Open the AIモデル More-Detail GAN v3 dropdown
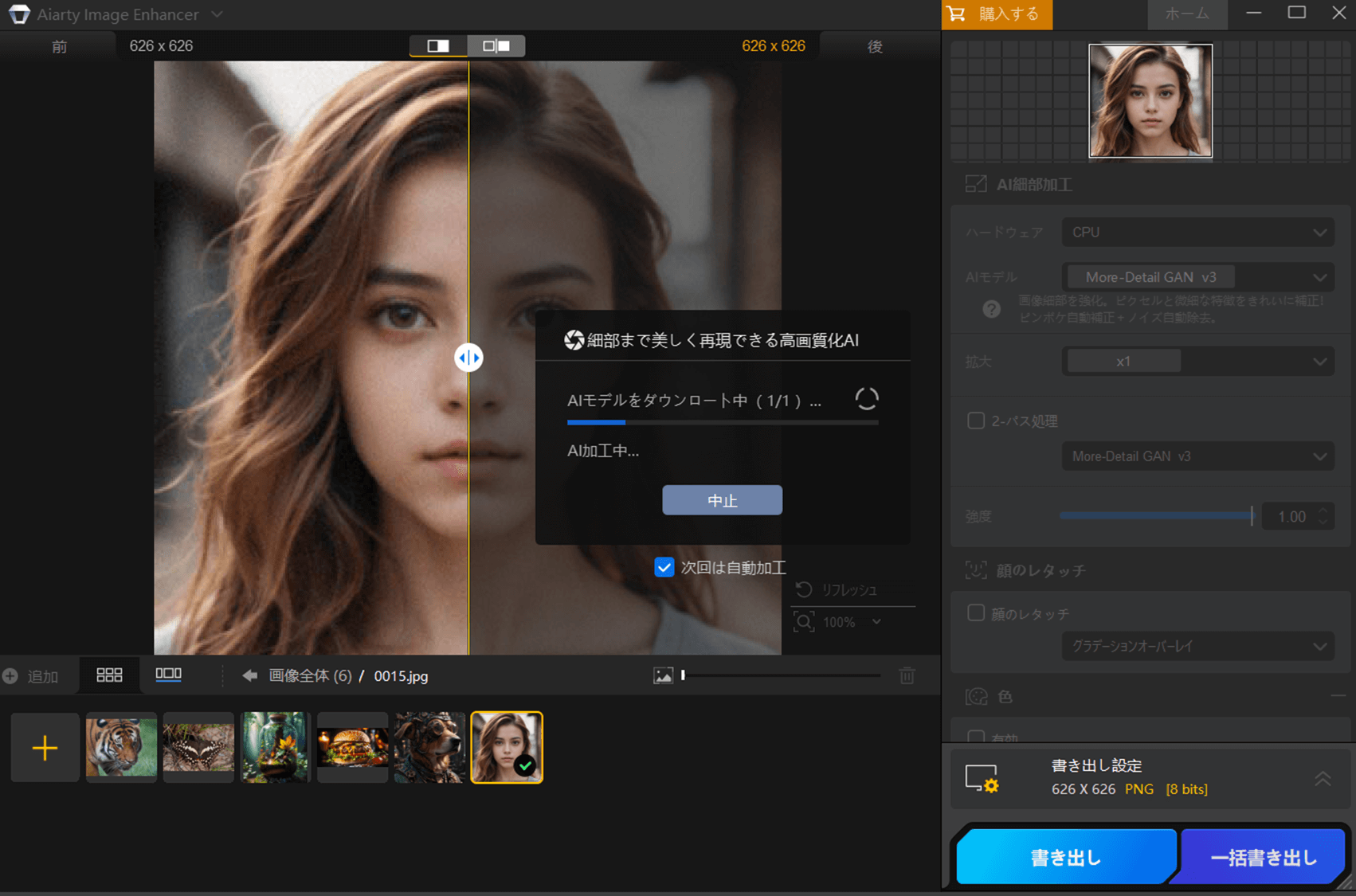Screen dimensions: 1356x896 click(1197, 277)
